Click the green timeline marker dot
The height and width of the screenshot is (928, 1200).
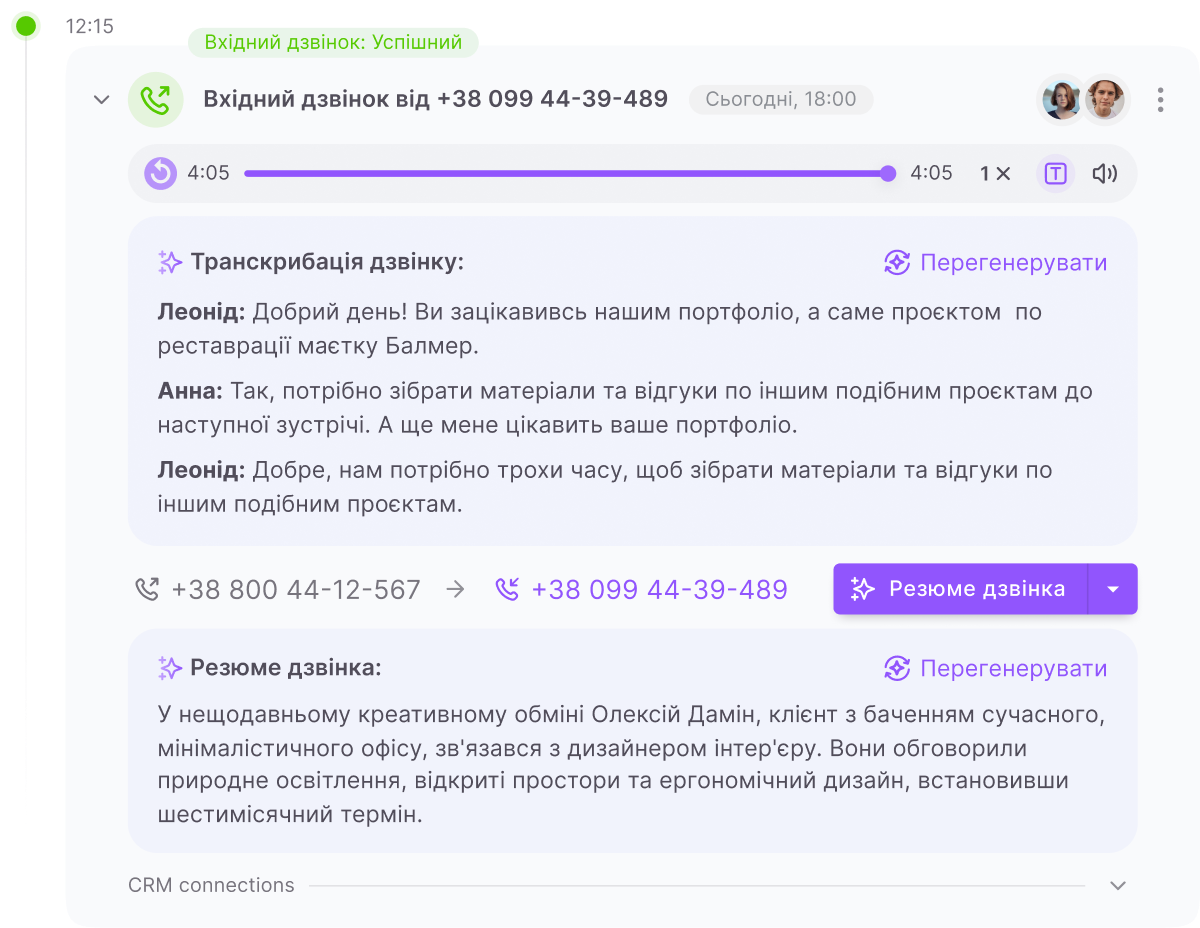(26, 27)
